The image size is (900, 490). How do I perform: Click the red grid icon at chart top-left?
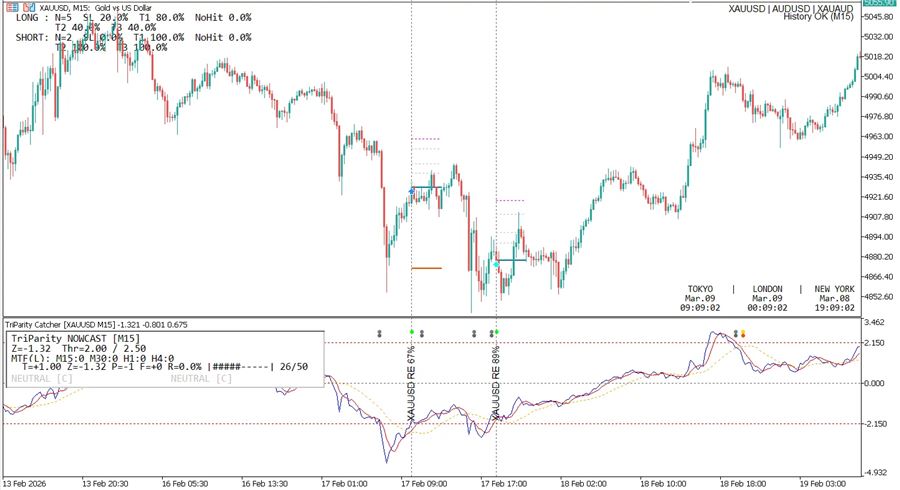[x=11, y=8]
